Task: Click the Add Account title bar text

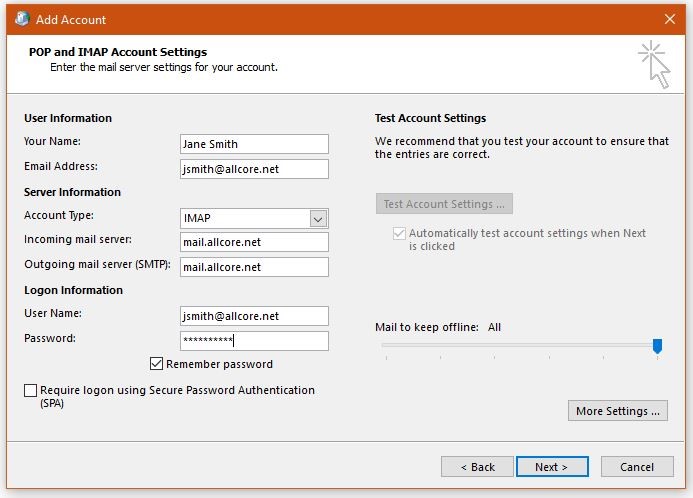Action: point(71,19)
